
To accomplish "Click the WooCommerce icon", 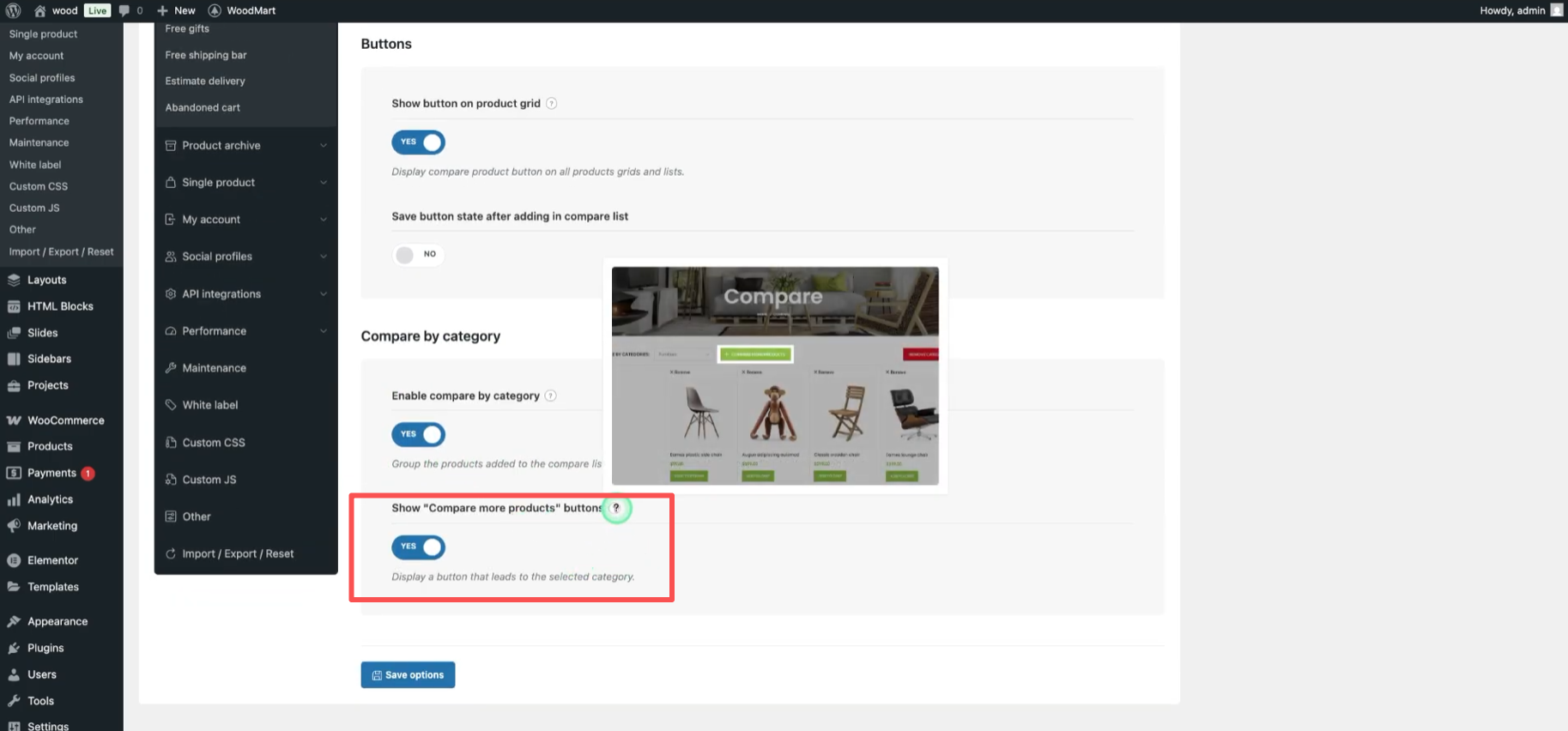I will (x=14, y=420).
